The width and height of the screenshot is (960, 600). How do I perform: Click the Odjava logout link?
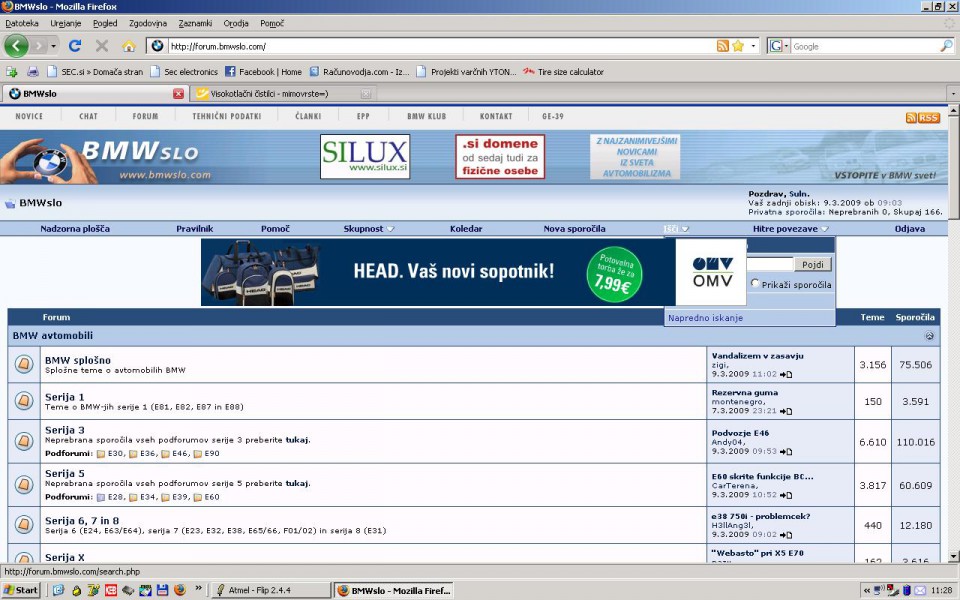[x=910, y=229]
